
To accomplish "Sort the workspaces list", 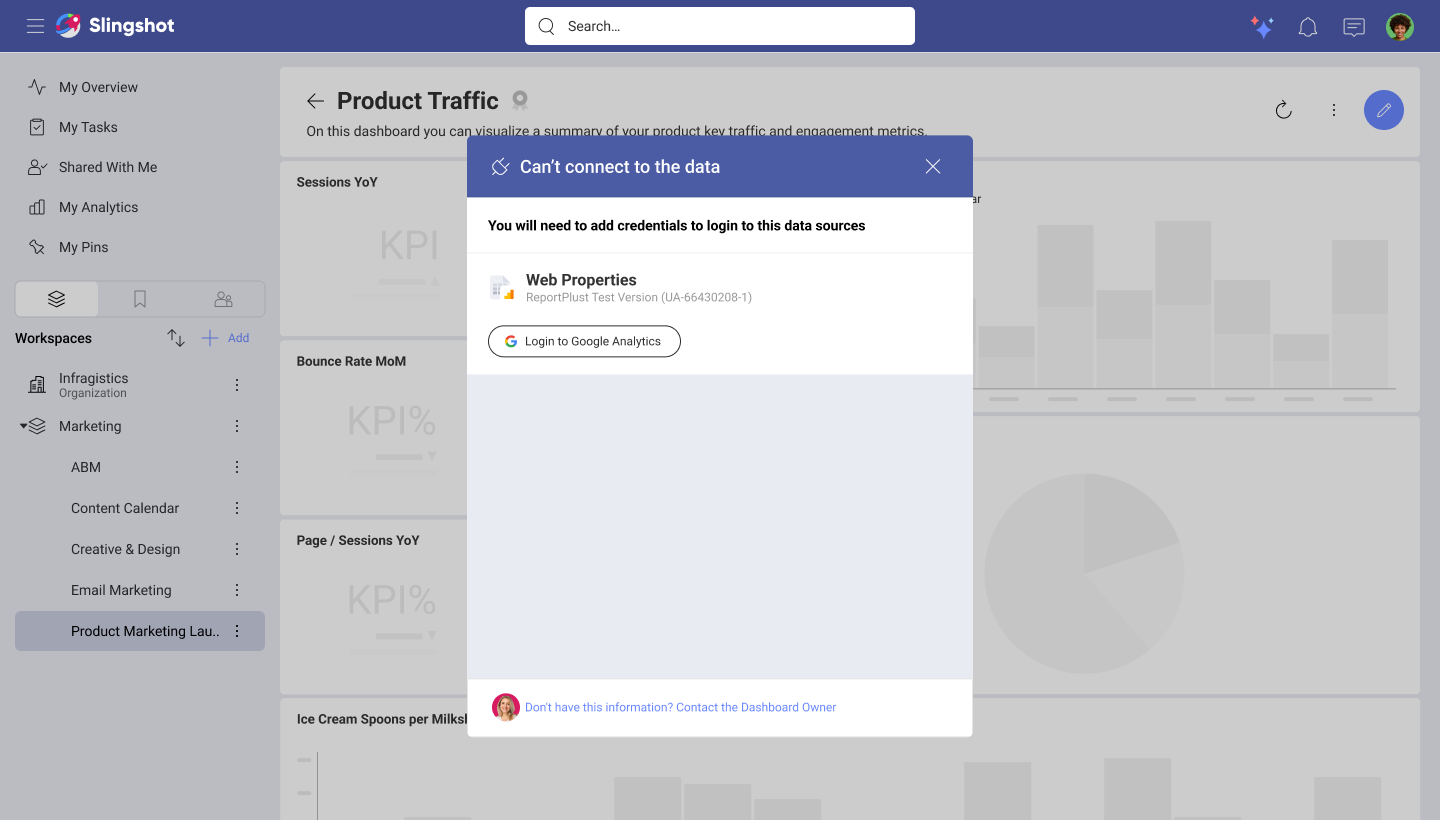I will tap(176, 338).
